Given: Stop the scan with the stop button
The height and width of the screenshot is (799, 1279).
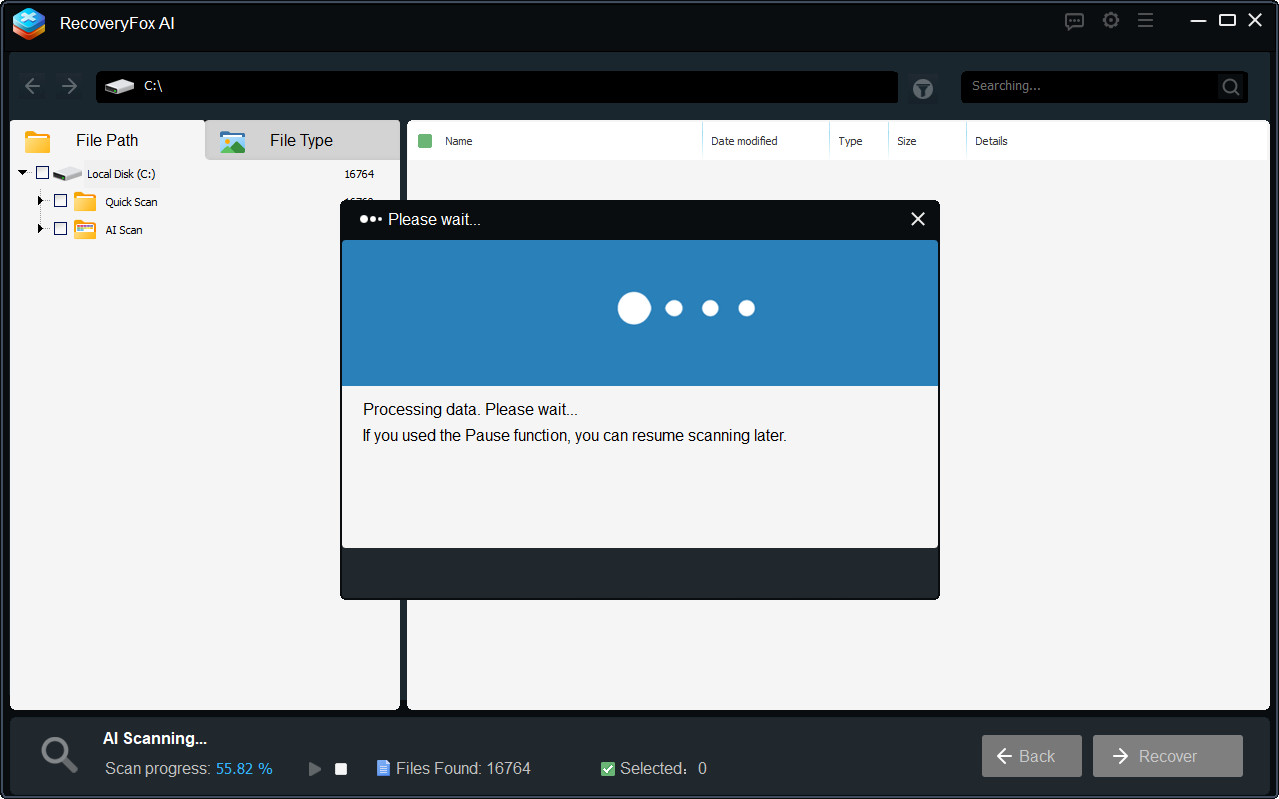Looking at the screenshot, I should click(x=341, y=769).
